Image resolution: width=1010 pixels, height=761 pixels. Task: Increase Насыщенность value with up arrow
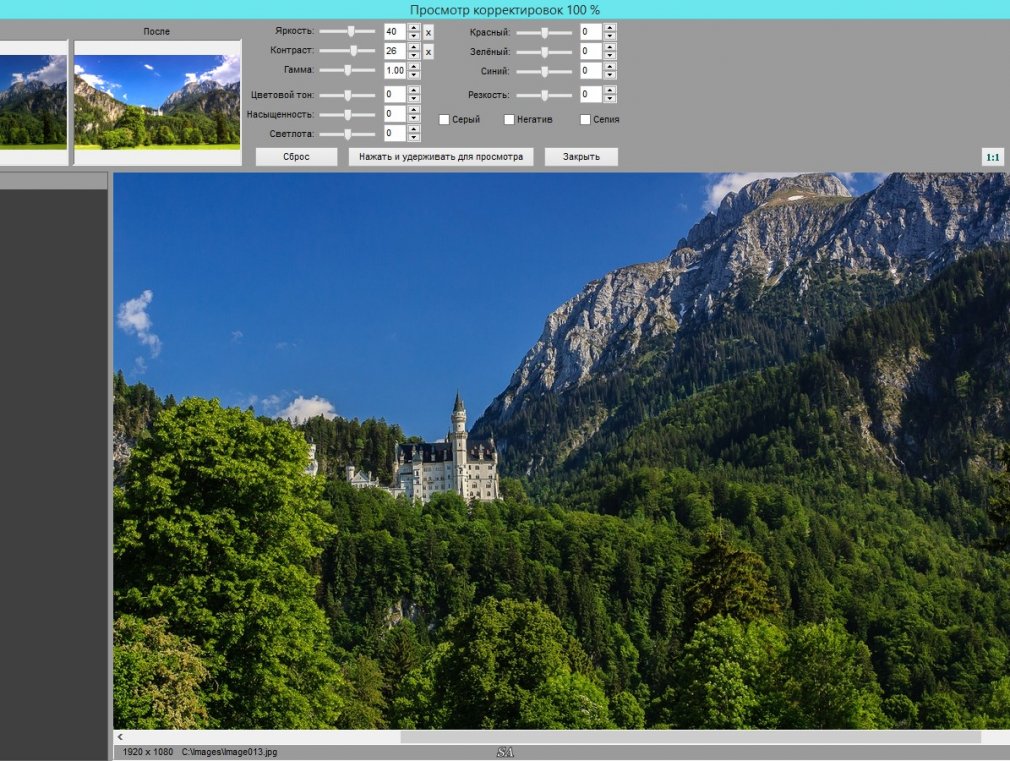(x=414, y=110)
